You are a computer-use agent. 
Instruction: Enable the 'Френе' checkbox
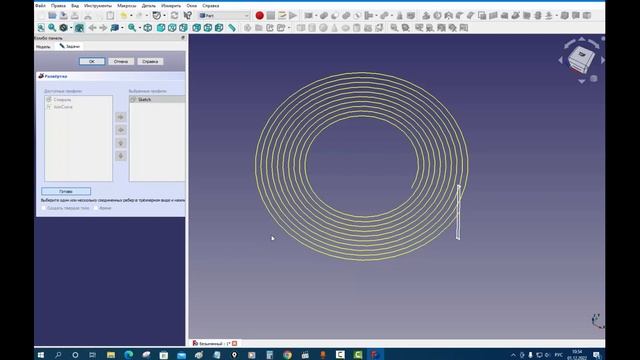click(x=96, y=208)
